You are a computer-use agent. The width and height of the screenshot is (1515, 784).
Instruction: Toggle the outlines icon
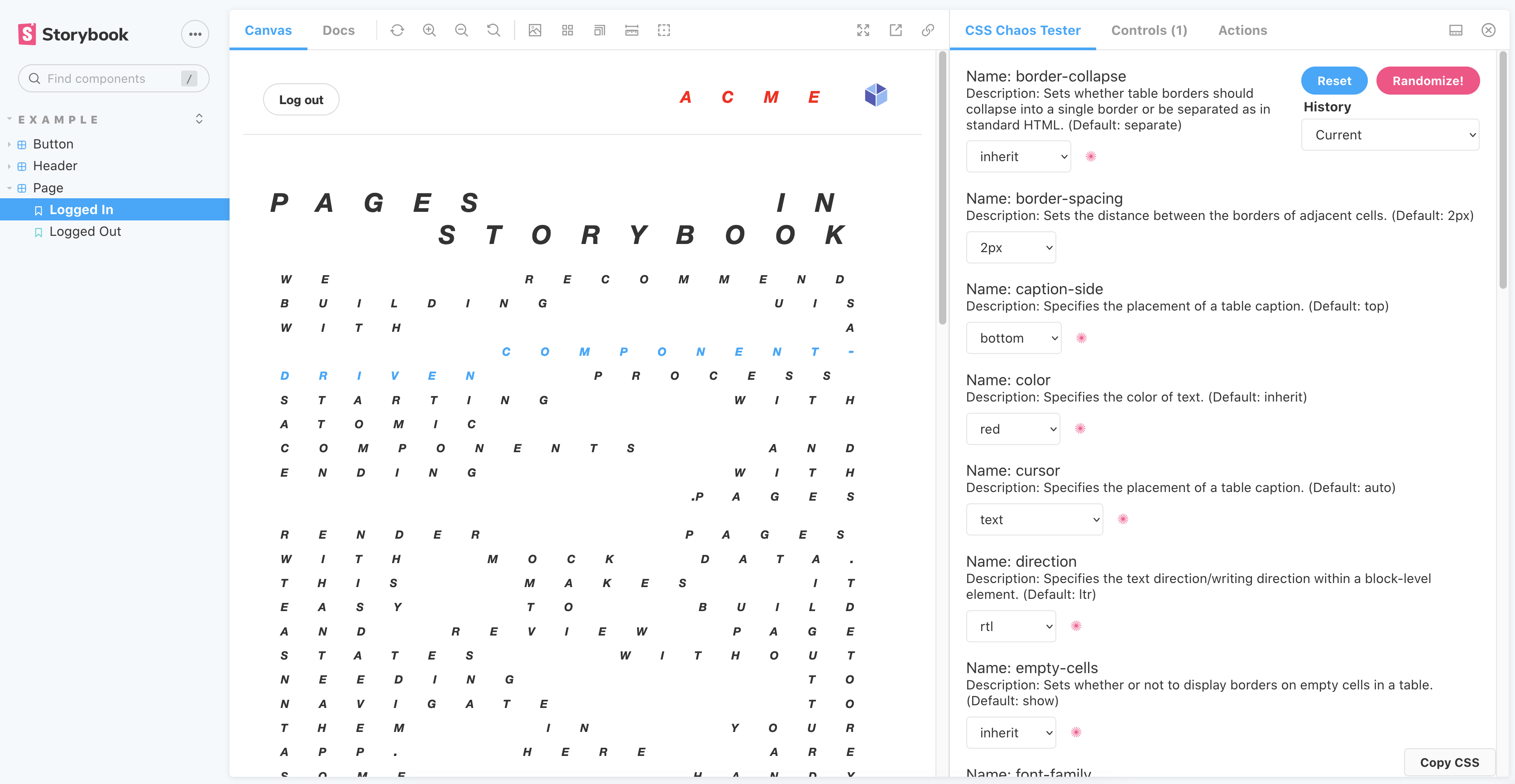tap(664, 30)
